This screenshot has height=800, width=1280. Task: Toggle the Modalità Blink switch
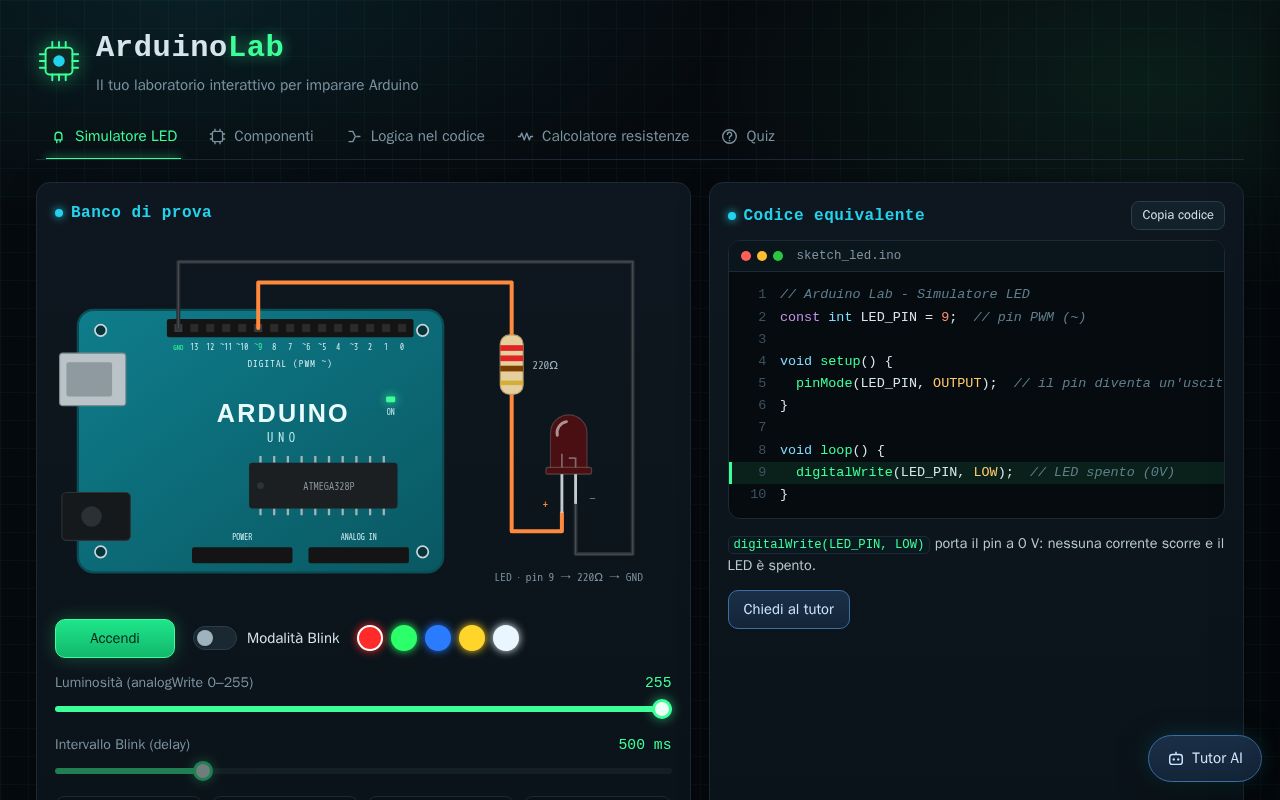215,638
